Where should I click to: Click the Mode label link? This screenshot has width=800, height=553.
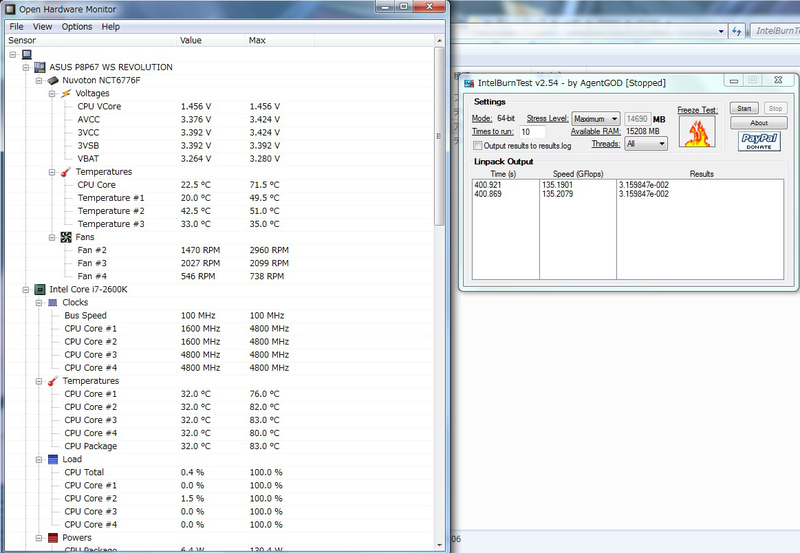point(482,118)
